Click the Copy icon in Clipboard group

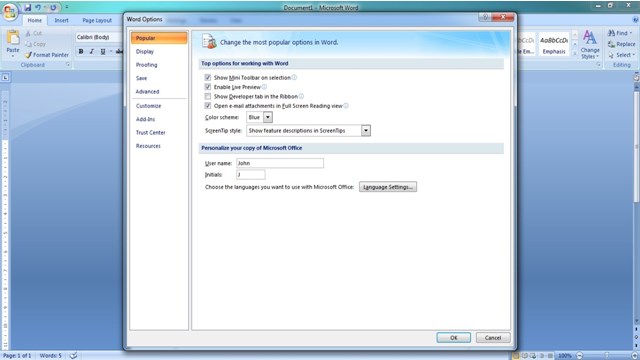[x=28, y=44]
